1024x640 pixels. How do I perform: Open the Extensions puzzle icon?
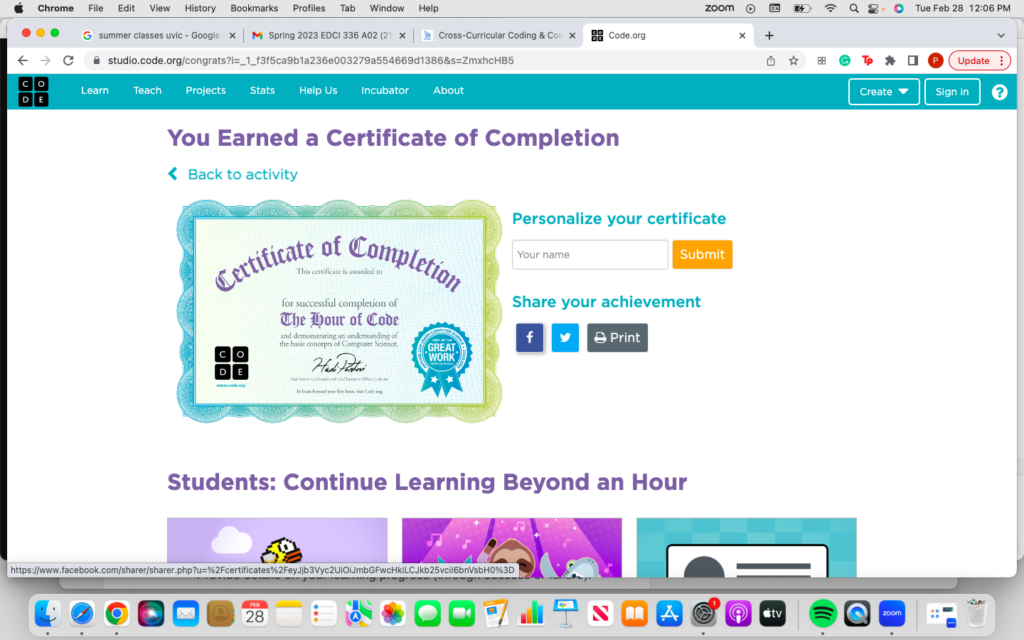[890, 60]
